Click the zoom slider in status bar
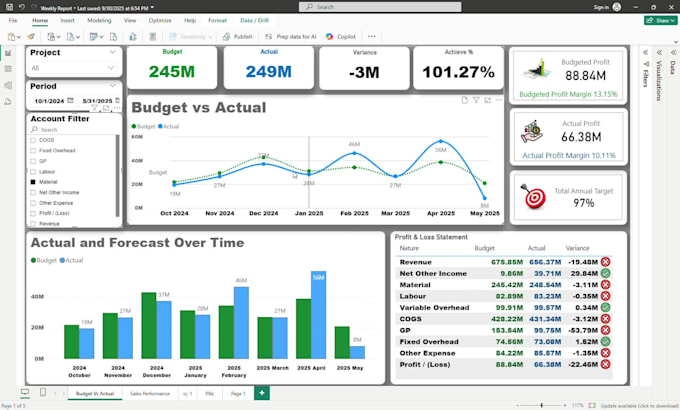This screenshot has height=410, width=680. tap(542, 406)
